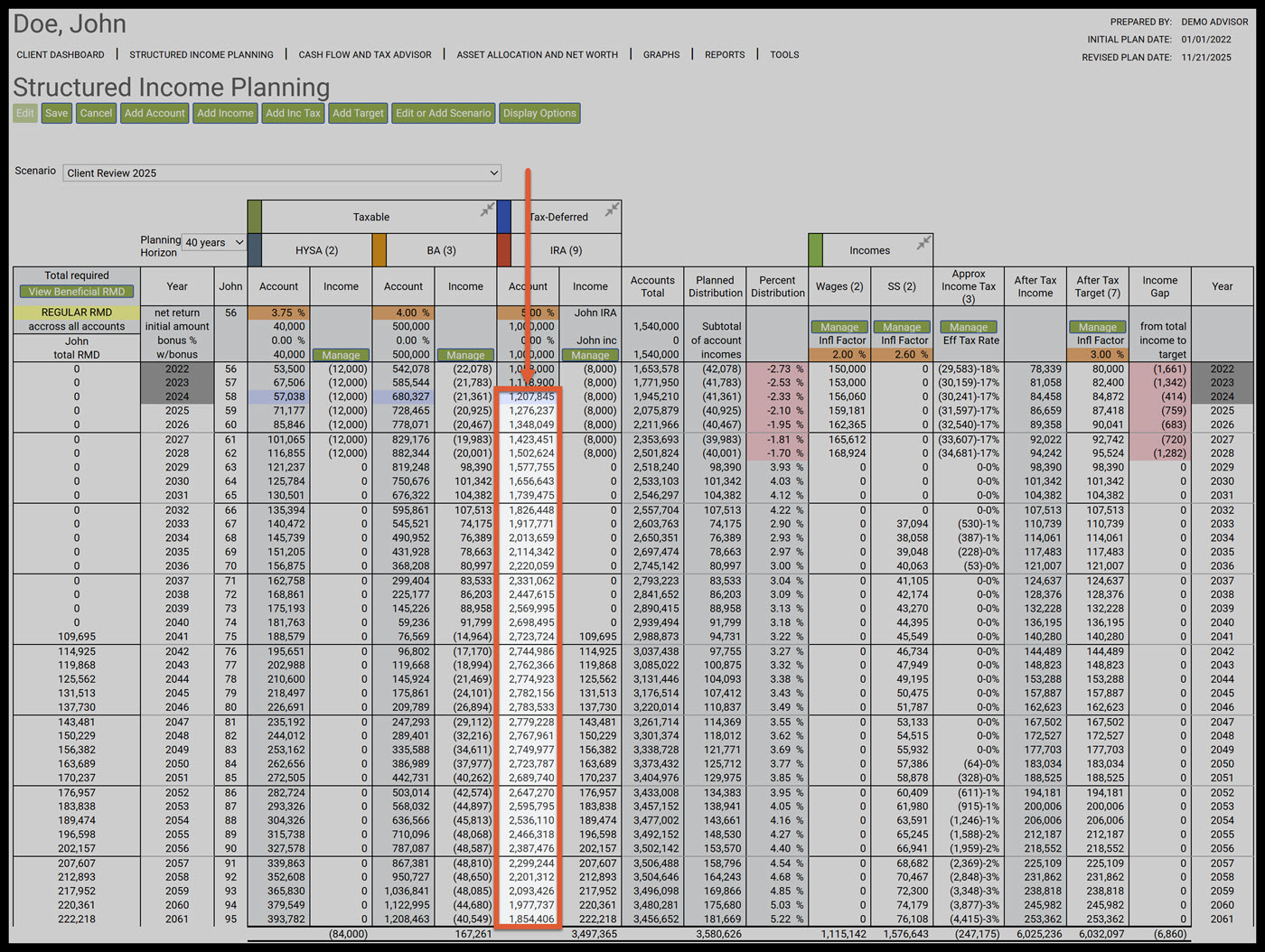The width and height of the screenshot is (1265, 952).
Task: Click the SS income value 37,094
Action: 912,524
